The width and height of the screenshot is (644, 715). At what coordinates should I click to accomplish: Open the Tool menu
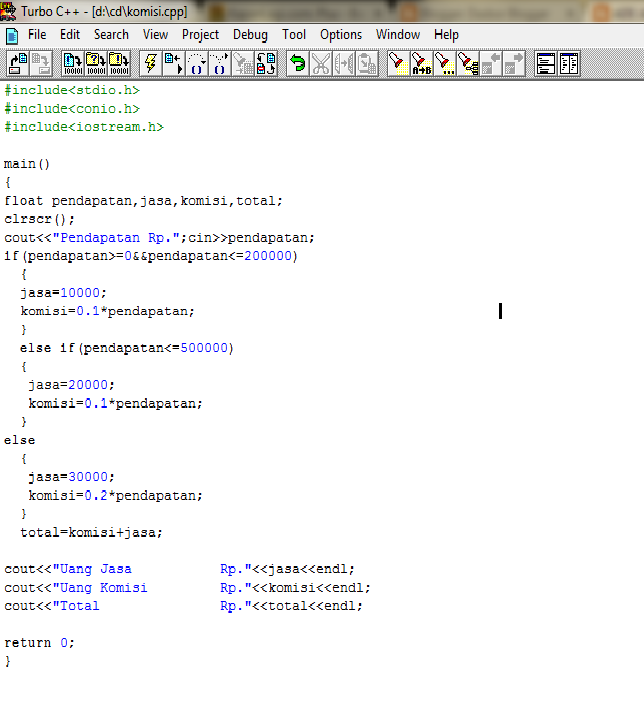(x=294, y=35)
